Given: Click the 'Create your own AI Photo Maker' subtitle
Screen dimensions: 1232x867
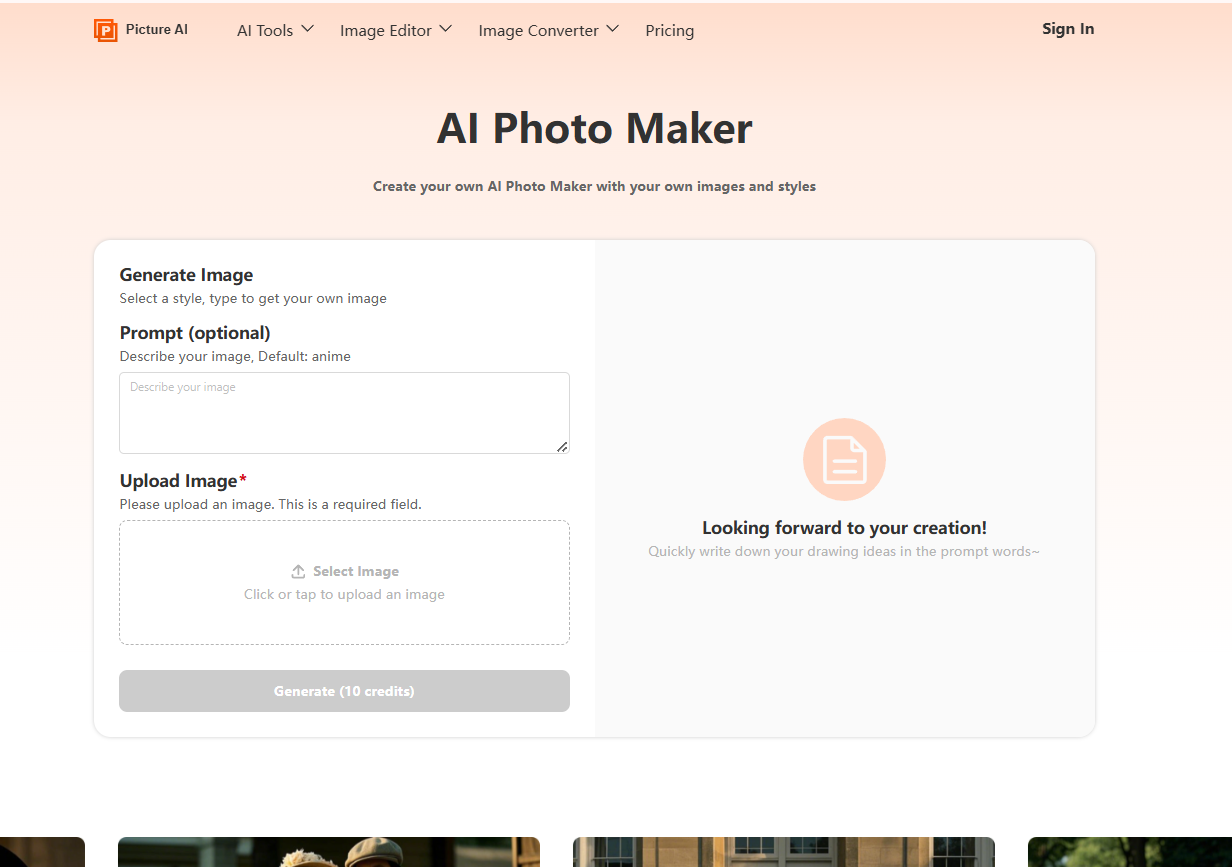Looking at the screenshot, I should [594, 186].
